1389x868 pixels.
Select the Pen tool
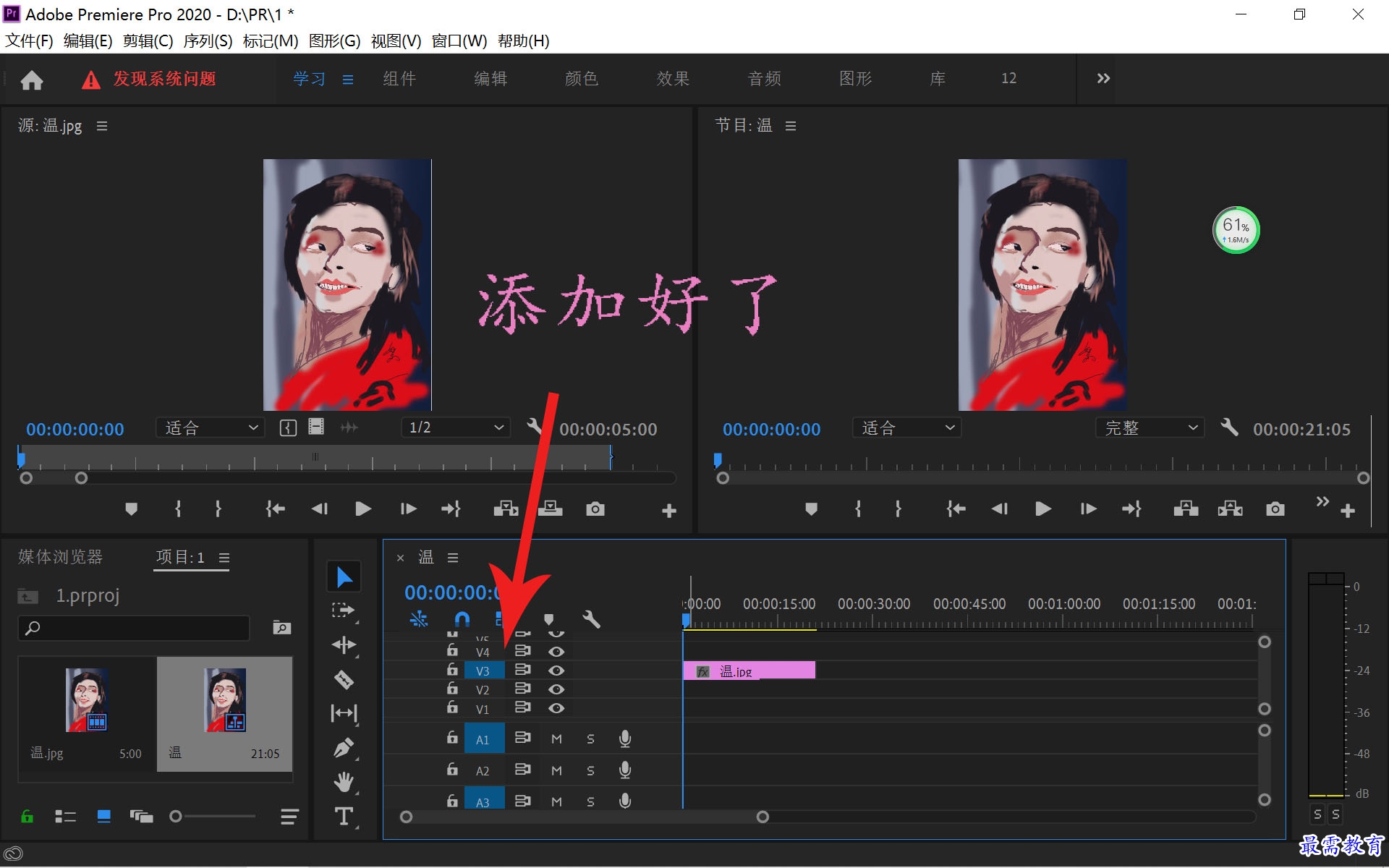344,747
